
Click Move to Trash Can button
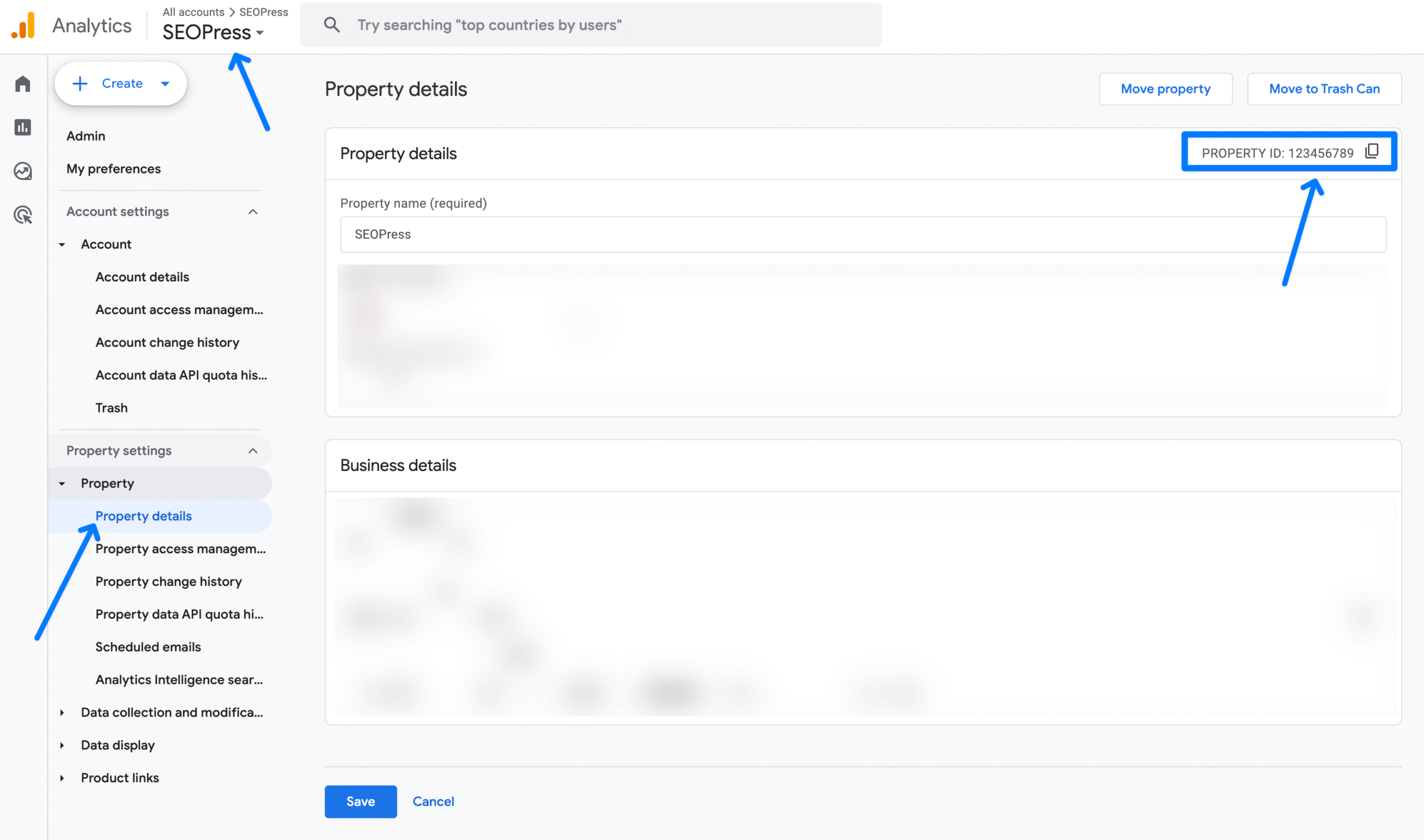(1324, 89)
